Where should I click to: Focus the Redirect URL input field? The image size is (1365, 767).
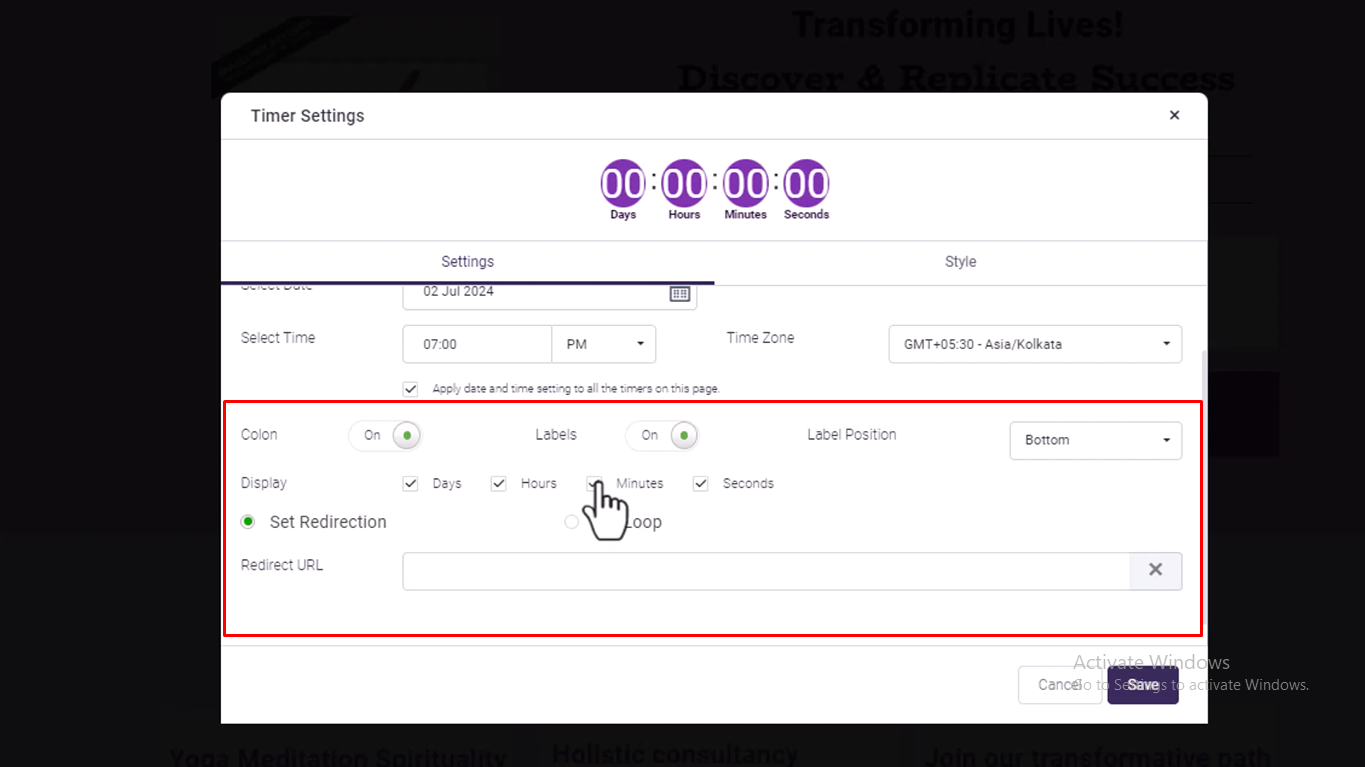(x=766, y=571)
